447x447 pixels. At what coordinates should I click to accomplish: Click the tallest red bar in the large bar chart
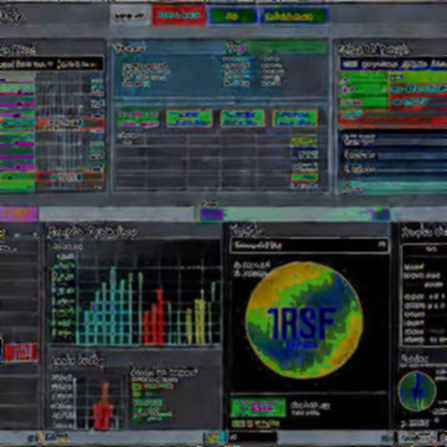click(x=160, y=315)
